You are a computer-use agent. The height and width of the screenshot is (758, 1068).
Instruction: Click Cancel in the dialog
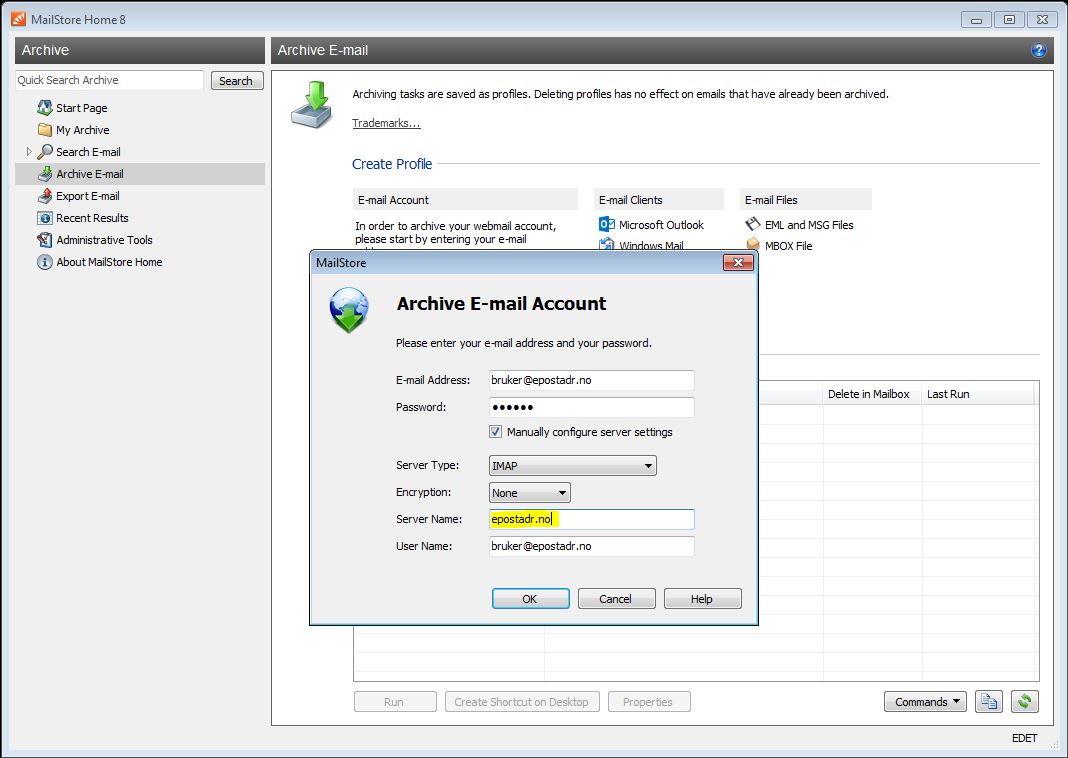[x=616, y=599]
